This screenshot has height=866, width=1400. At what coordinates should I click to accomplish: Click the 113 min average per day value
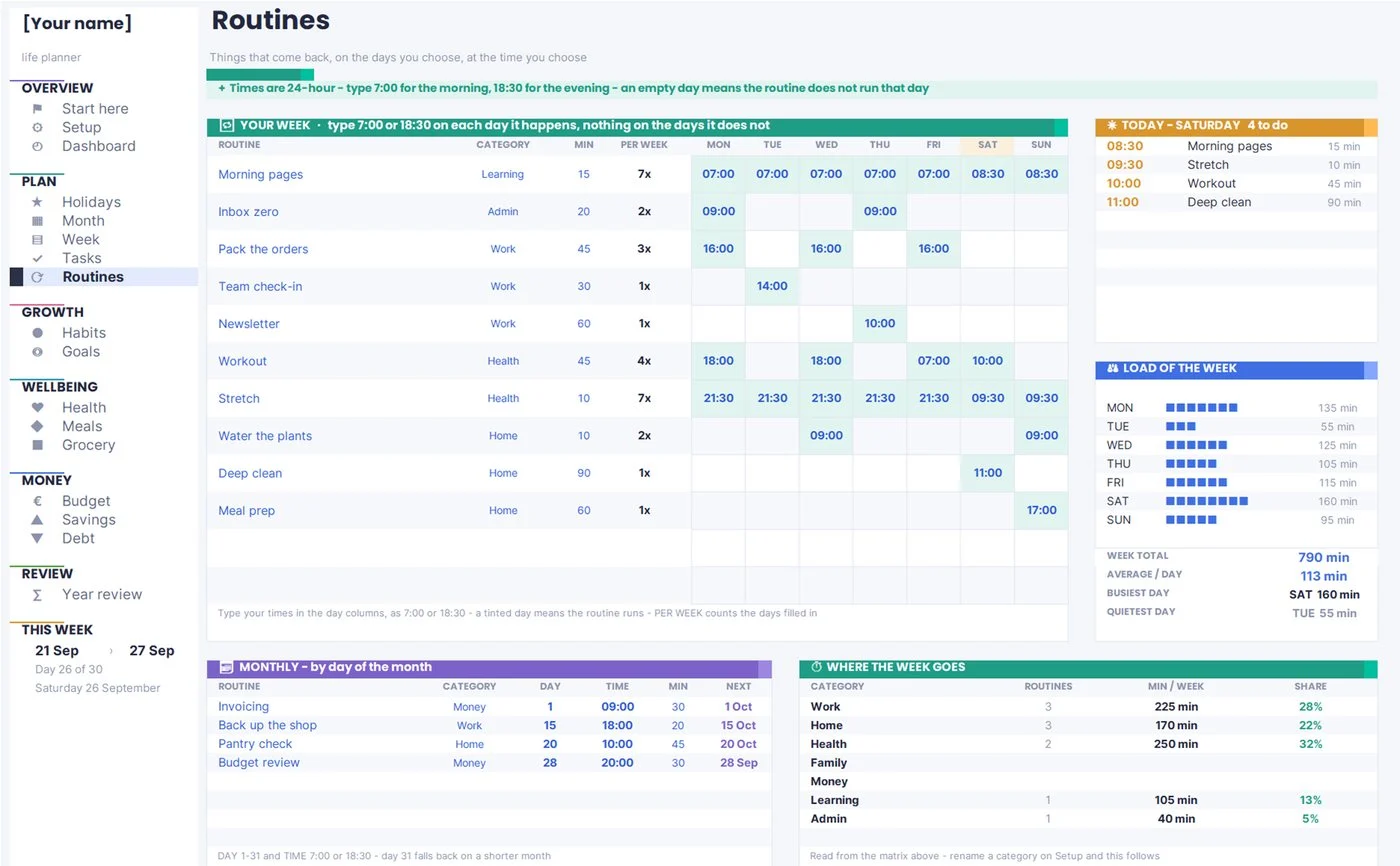(1324, 576)
